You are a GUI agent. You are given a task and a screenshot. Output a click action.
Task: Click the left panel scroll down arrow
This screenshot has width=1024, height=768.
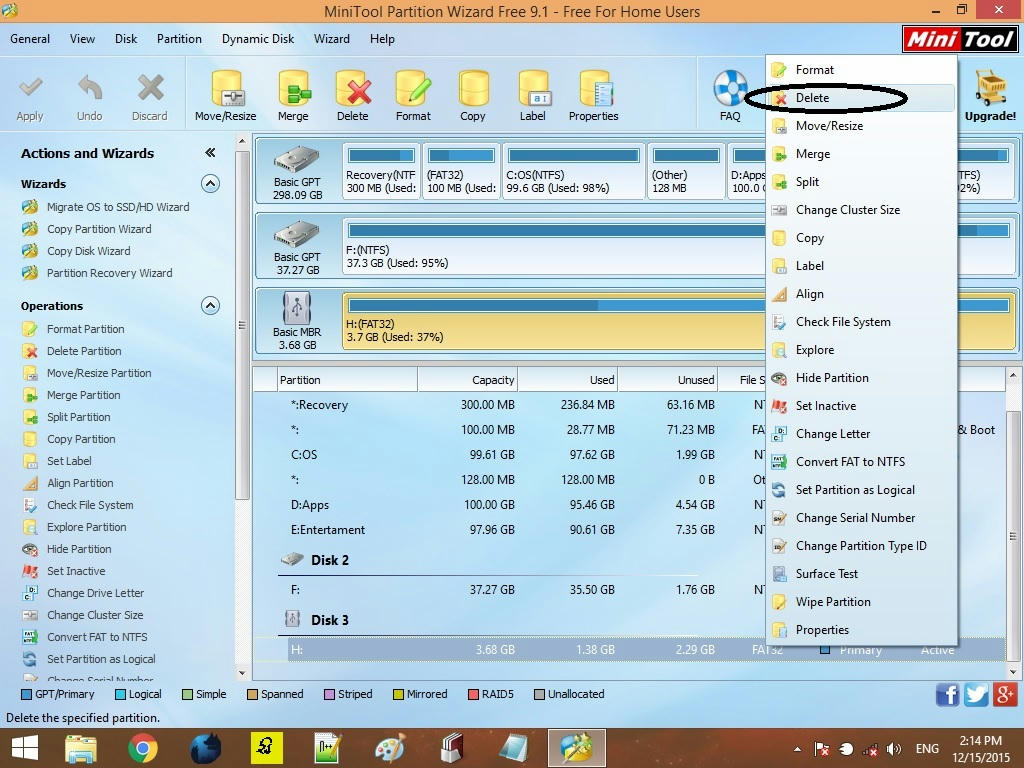tap(242, 673)
